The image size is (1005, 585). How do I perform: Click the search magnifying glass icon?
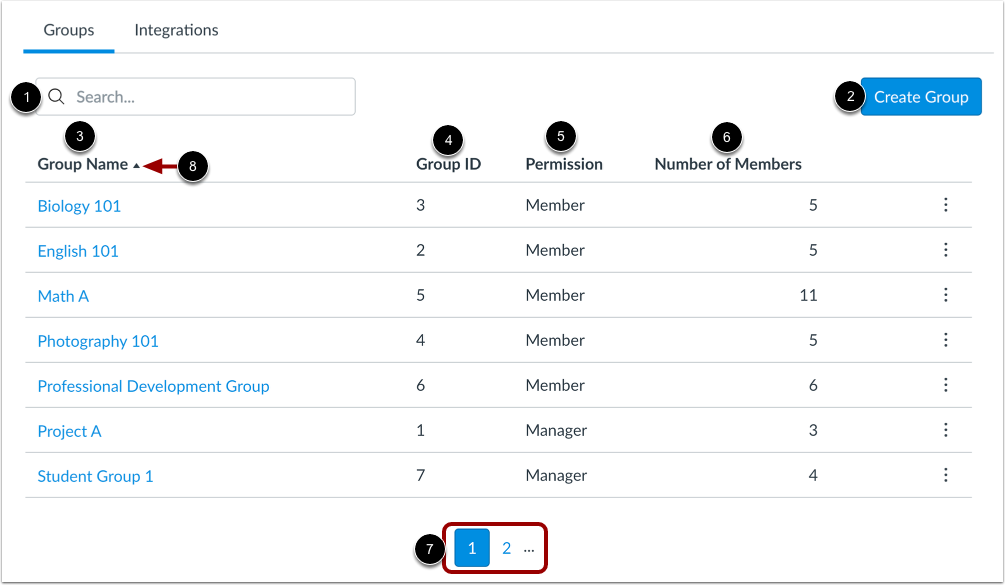tap(56, 96)
